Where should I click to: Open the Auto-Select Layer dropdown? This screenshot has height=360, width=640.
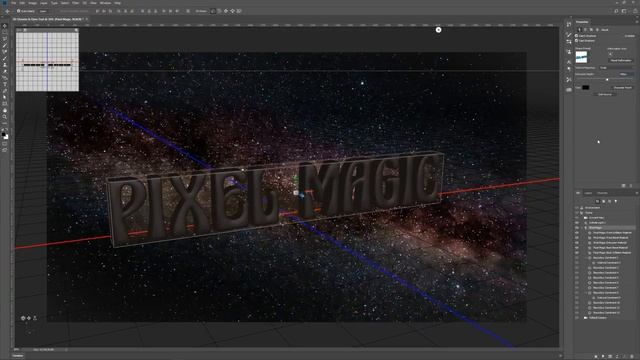[x=44, y=11]
